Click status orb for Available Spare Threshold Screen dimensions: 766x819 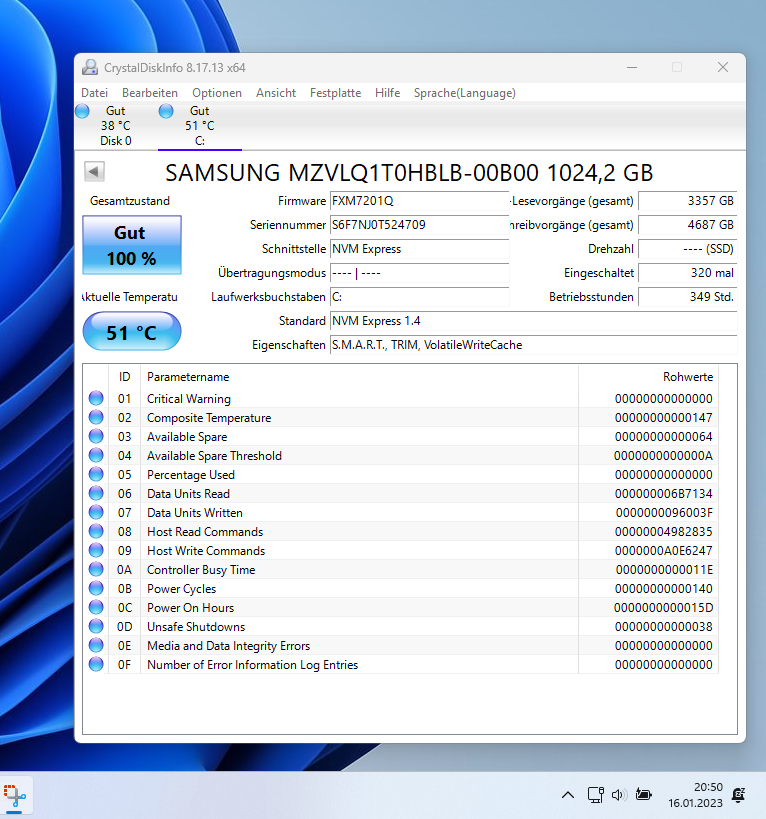(x=96, y=455)
